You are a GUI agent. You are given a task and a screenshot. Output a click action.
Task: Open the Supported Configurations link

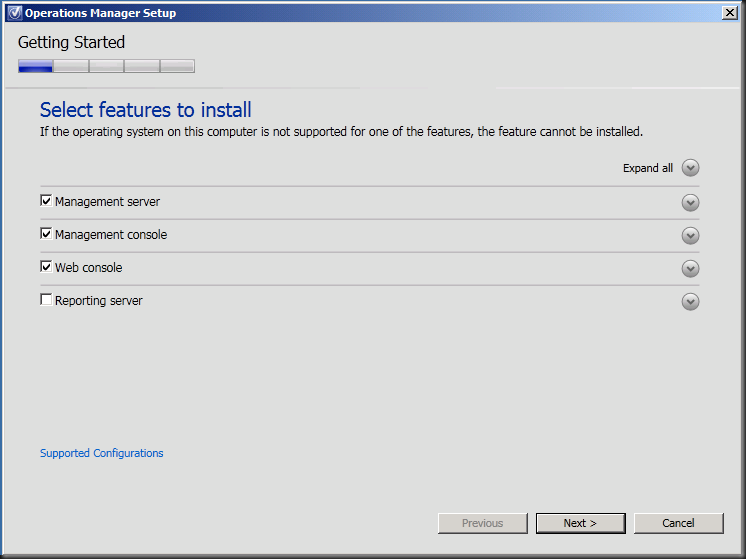pyautogui.click(x=101, y=453)
